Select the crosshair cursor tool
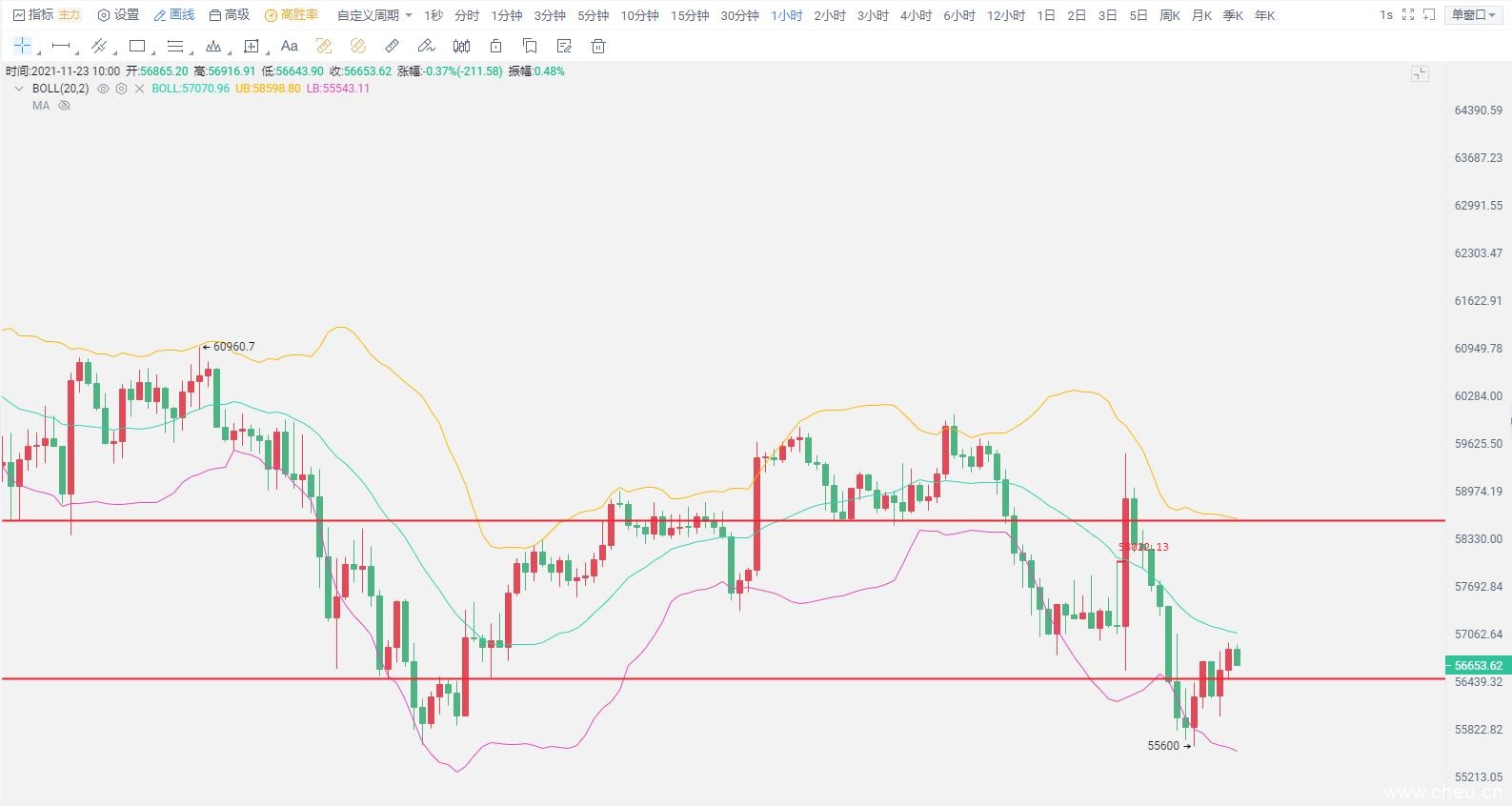 click(x=22, y=46)
